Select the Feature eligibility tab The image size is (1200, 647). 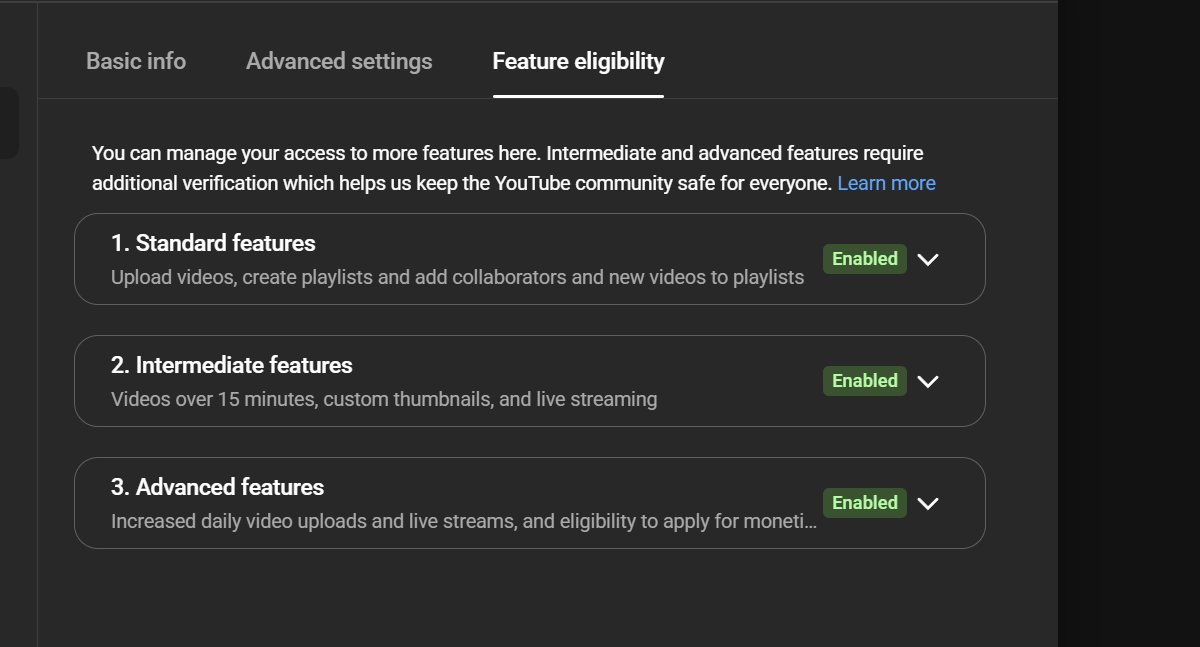(578, 61)
